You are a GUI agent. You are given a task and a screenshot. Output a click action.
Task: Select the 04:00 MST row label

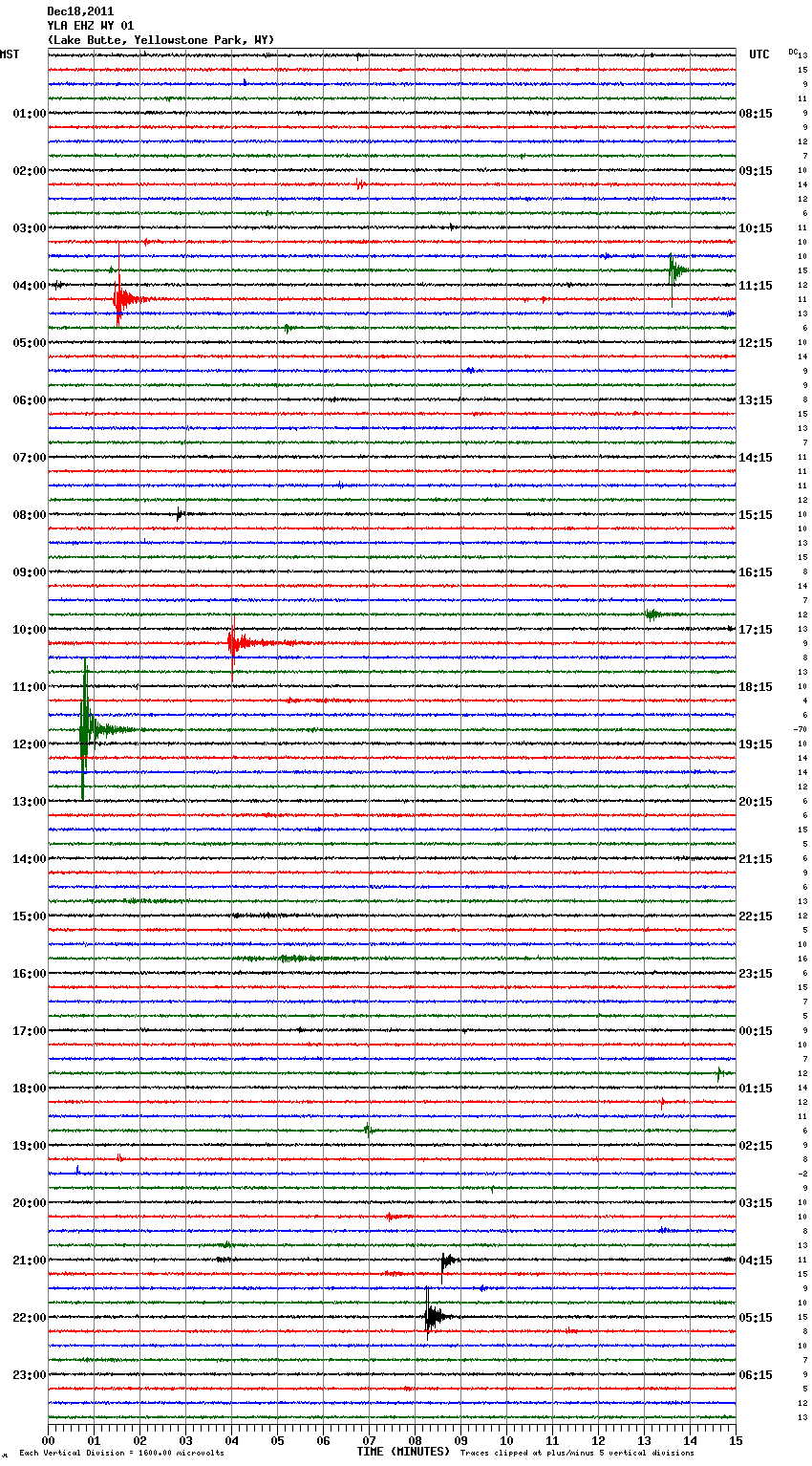[30, 286]
